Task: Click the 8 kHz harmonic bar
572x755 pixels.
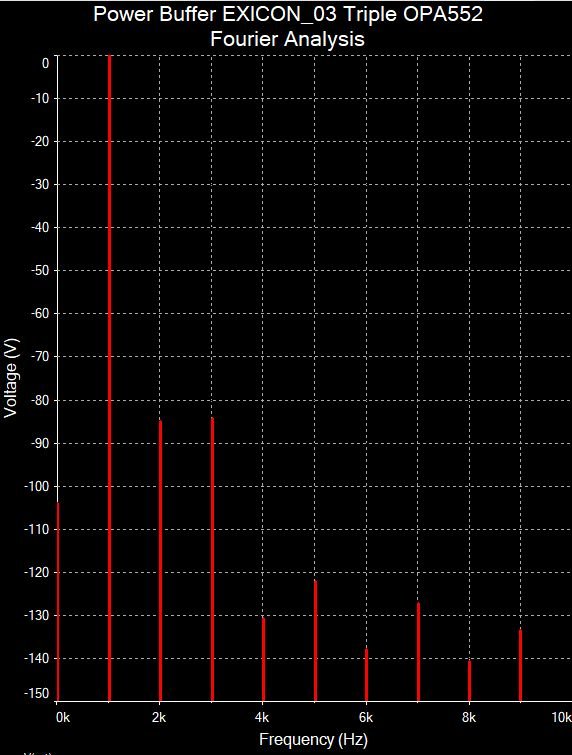Action: pyautogui.click(x=469, y=680)
